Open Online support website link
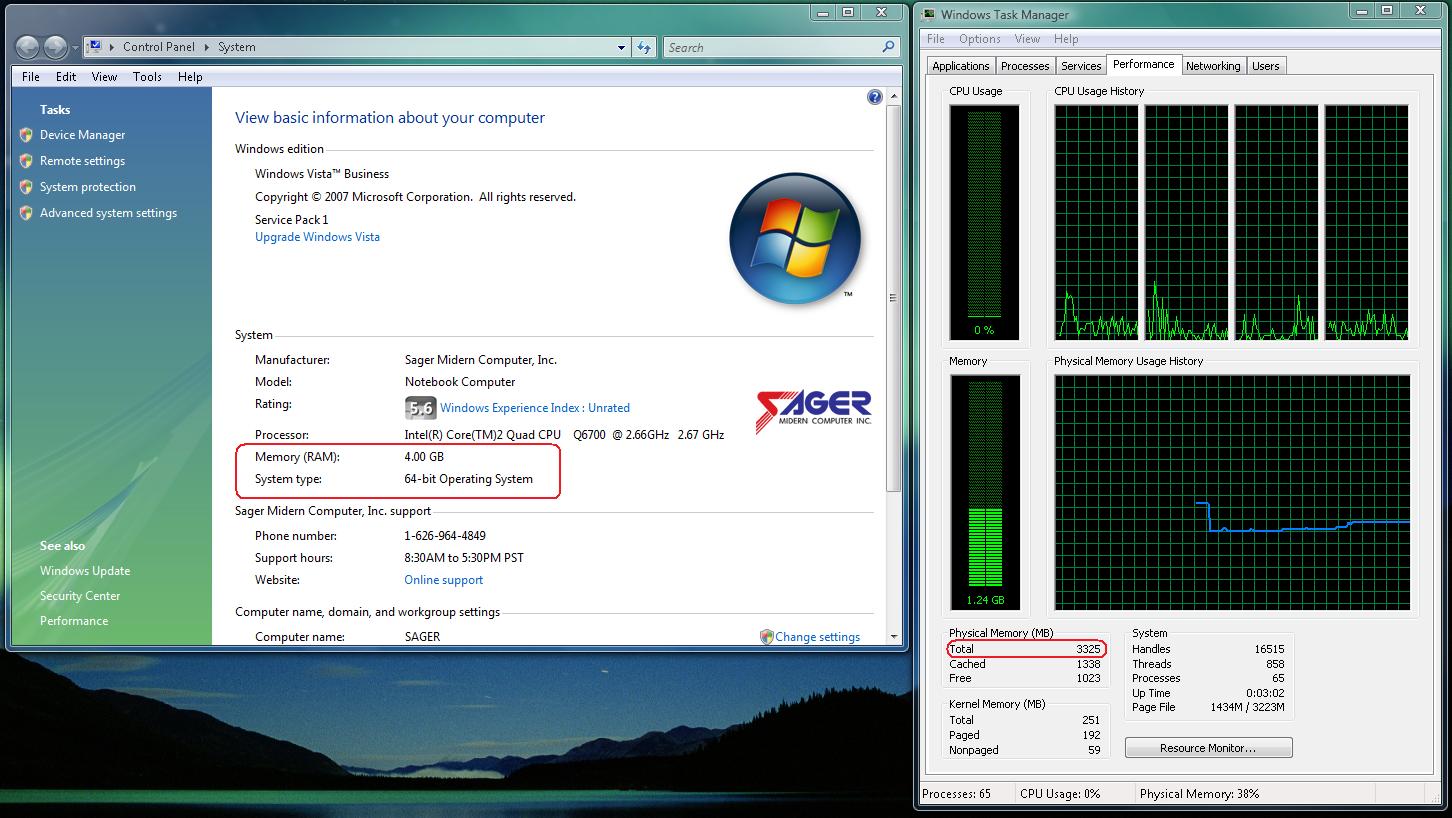1452x818 pixels. click(443, 580)
